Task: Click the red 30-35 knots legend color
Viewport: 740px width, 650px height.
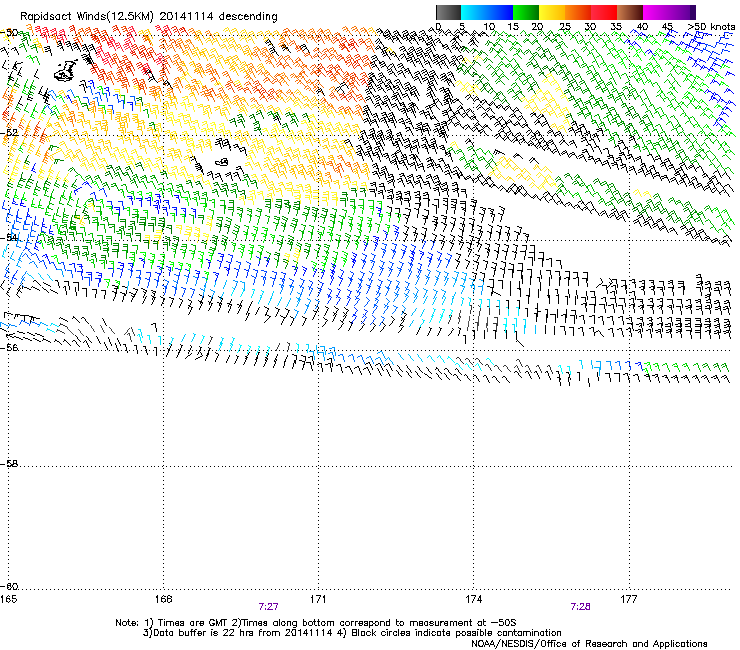Action: (604, 12)
